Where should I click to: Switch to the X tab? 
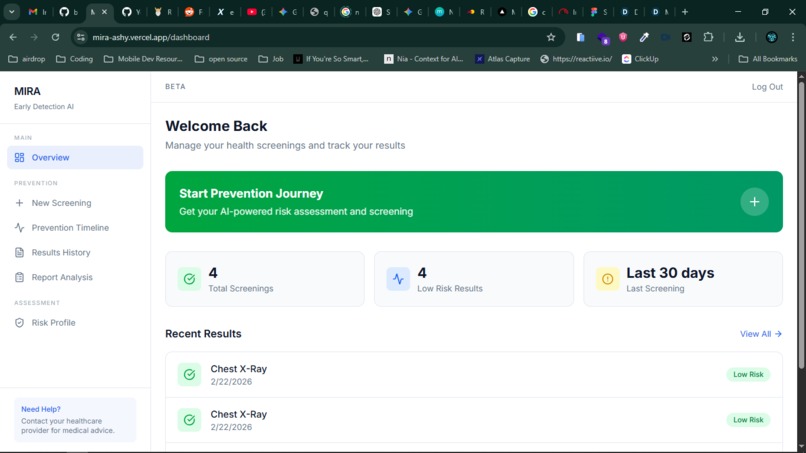pyautogui.click(x=225, y=12)
